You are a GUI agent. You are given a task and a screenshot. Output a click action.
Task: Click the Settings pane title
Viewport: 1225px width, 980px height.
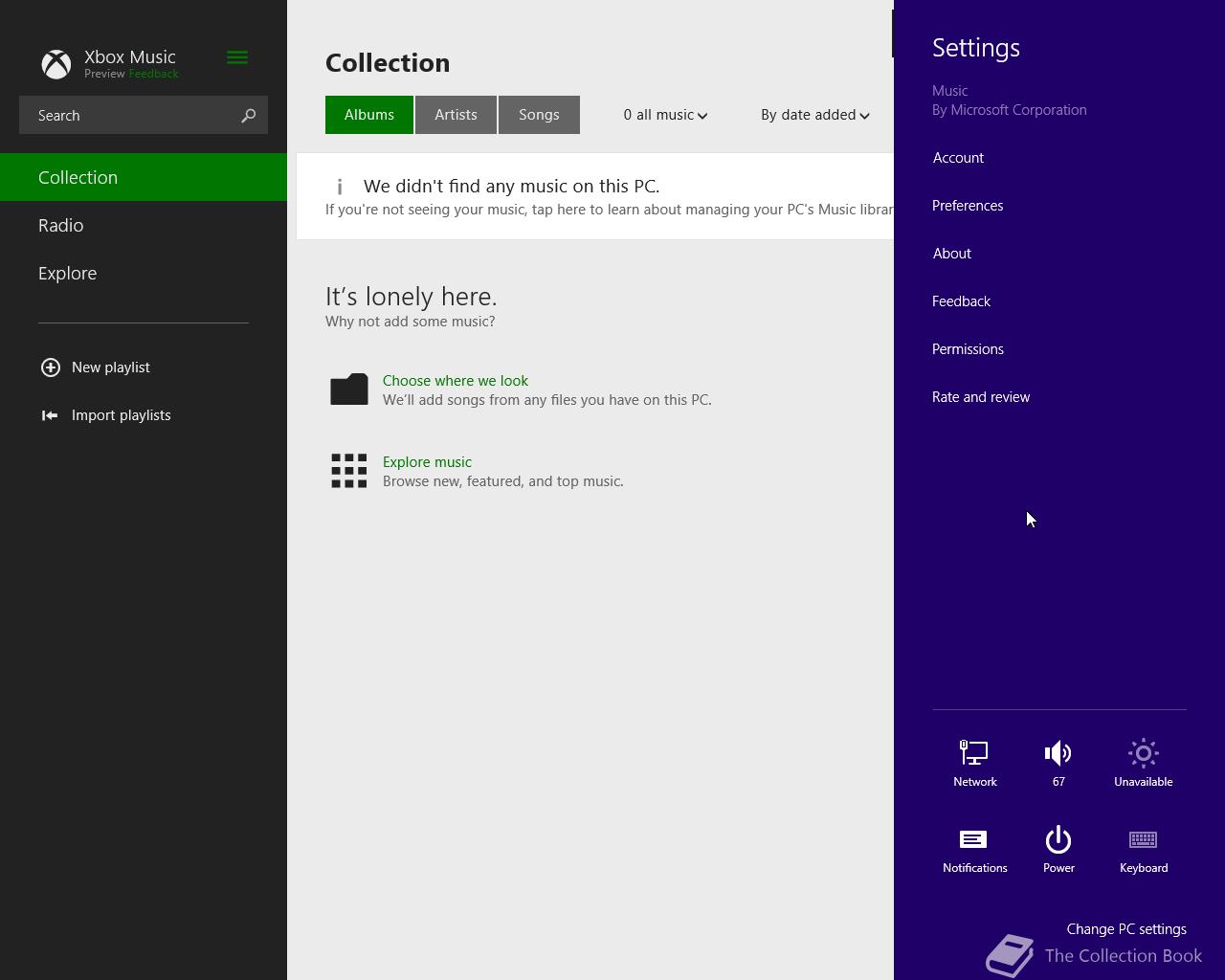976,48
